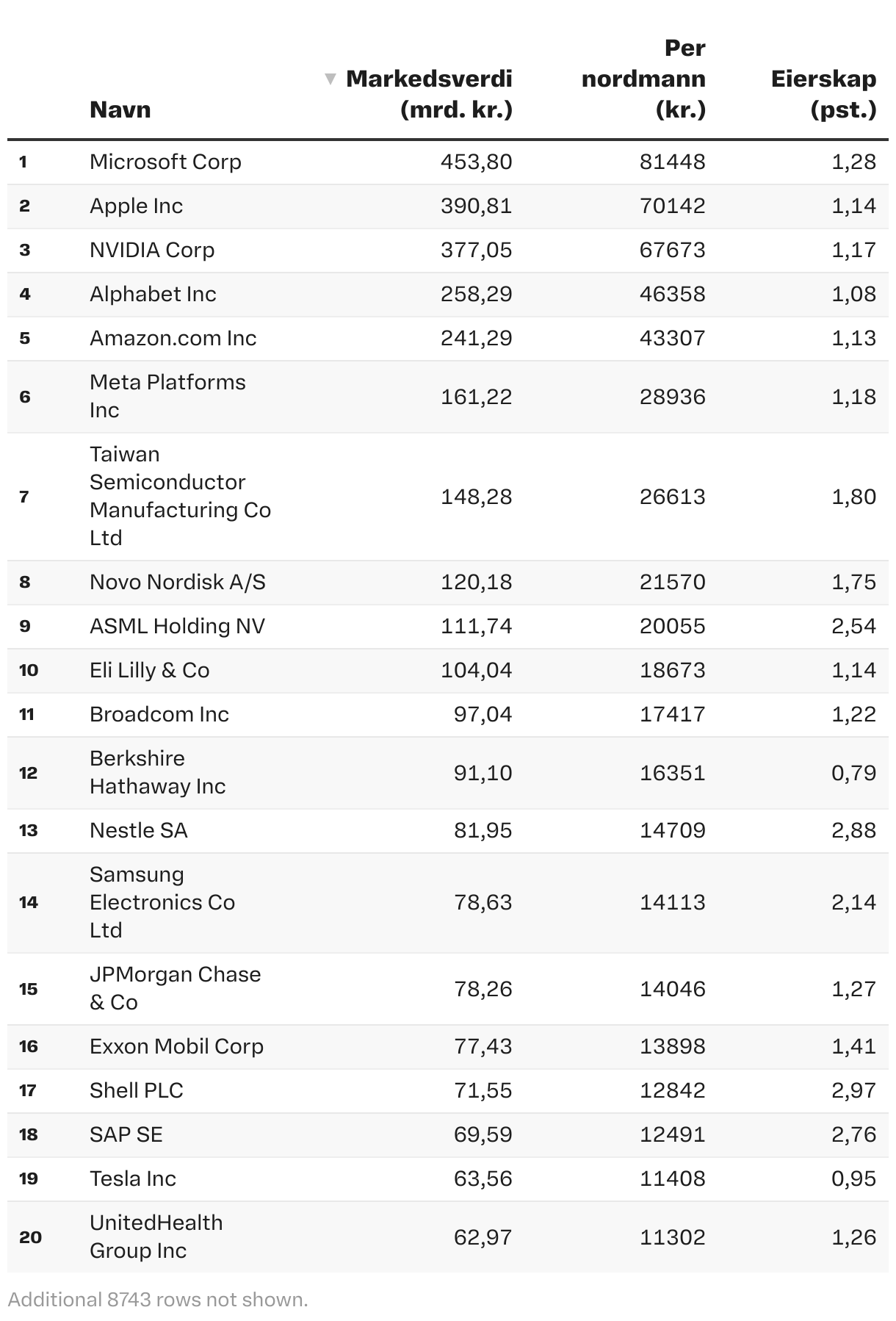This screenshot has height=1321, width=896.
Task: Click Alphabet Inc company name
Action: [x=153, y=294]
